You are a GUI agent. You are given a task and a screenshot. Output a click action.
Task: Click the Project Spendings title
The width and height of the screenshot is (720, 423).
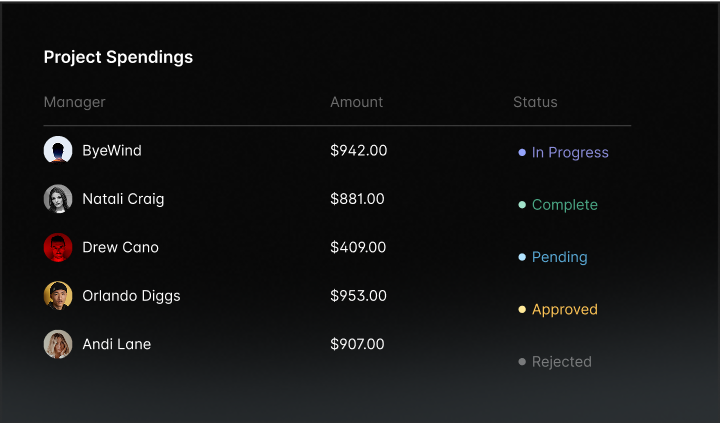click(x=118, y=57)
